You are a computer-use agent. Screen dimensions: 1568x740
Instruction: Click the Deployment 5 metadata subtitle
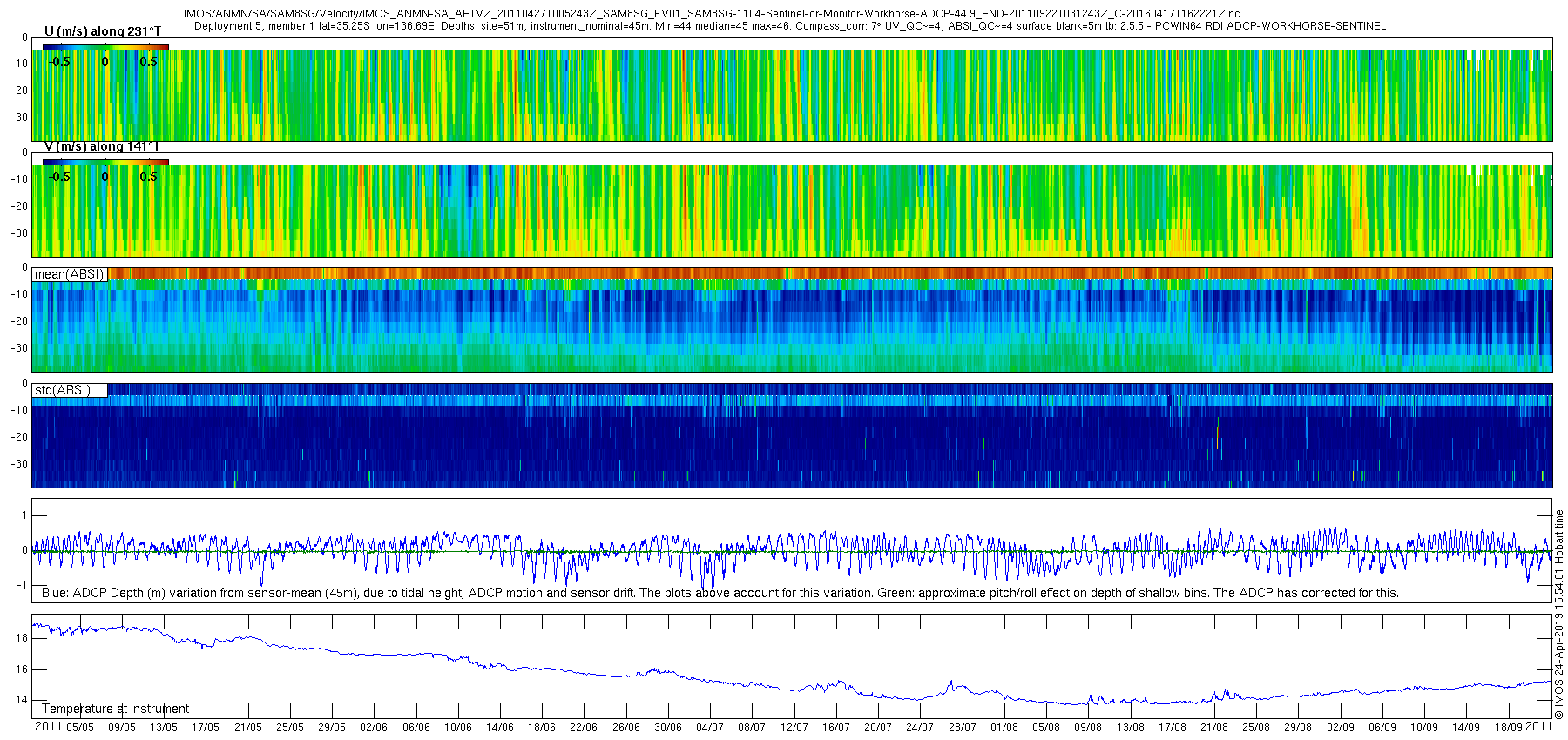tap(789, 26)
